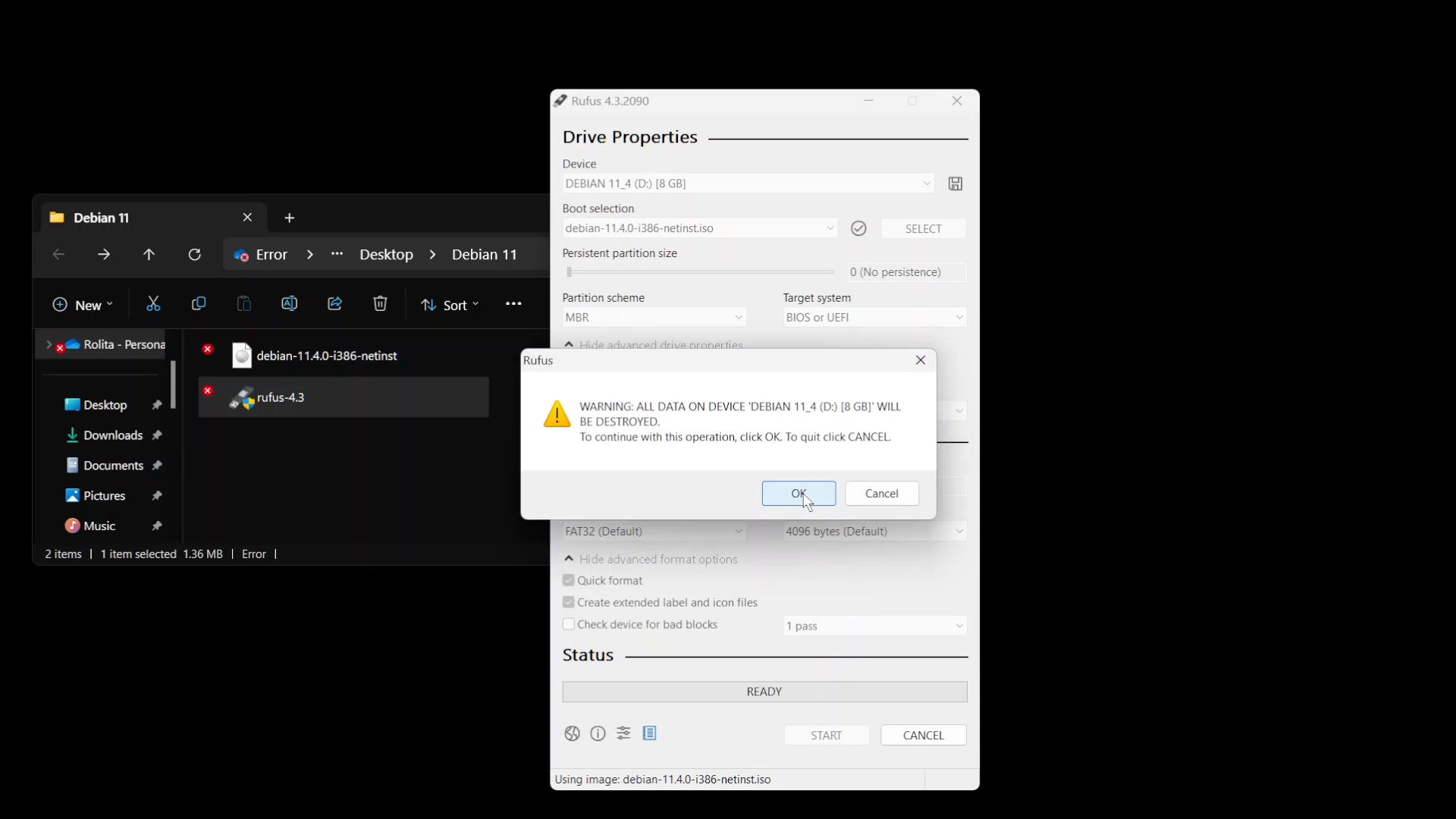Open the Rufus about info icon

[598, 733]
